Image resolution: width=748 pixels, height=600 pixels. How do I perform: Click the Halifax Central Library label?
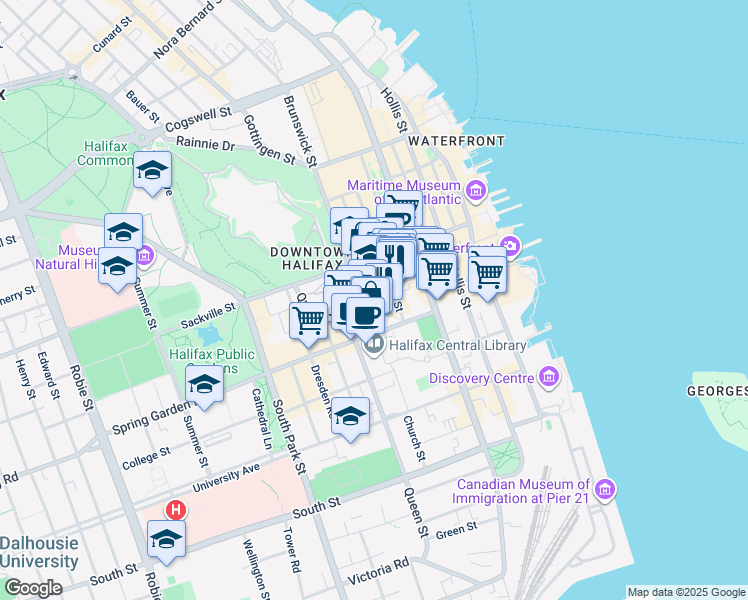pos(457,345)
